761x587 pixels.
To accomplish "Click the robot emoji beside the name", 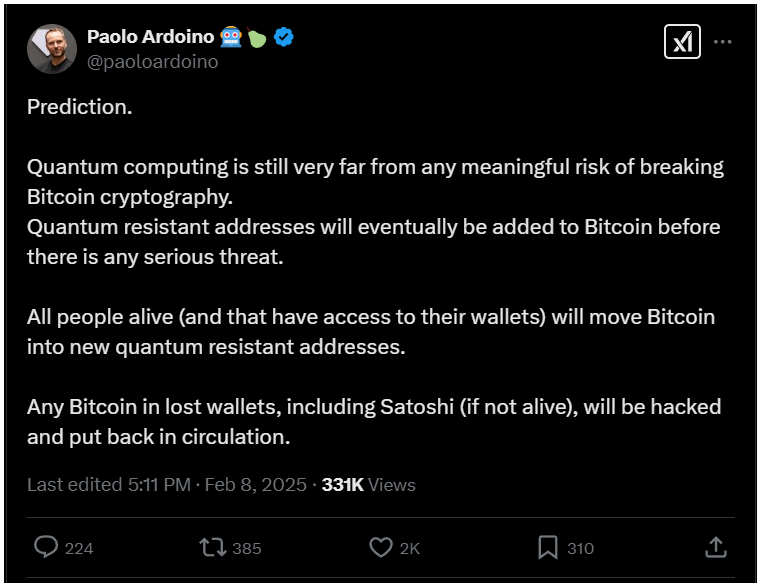I will (231, 37).
